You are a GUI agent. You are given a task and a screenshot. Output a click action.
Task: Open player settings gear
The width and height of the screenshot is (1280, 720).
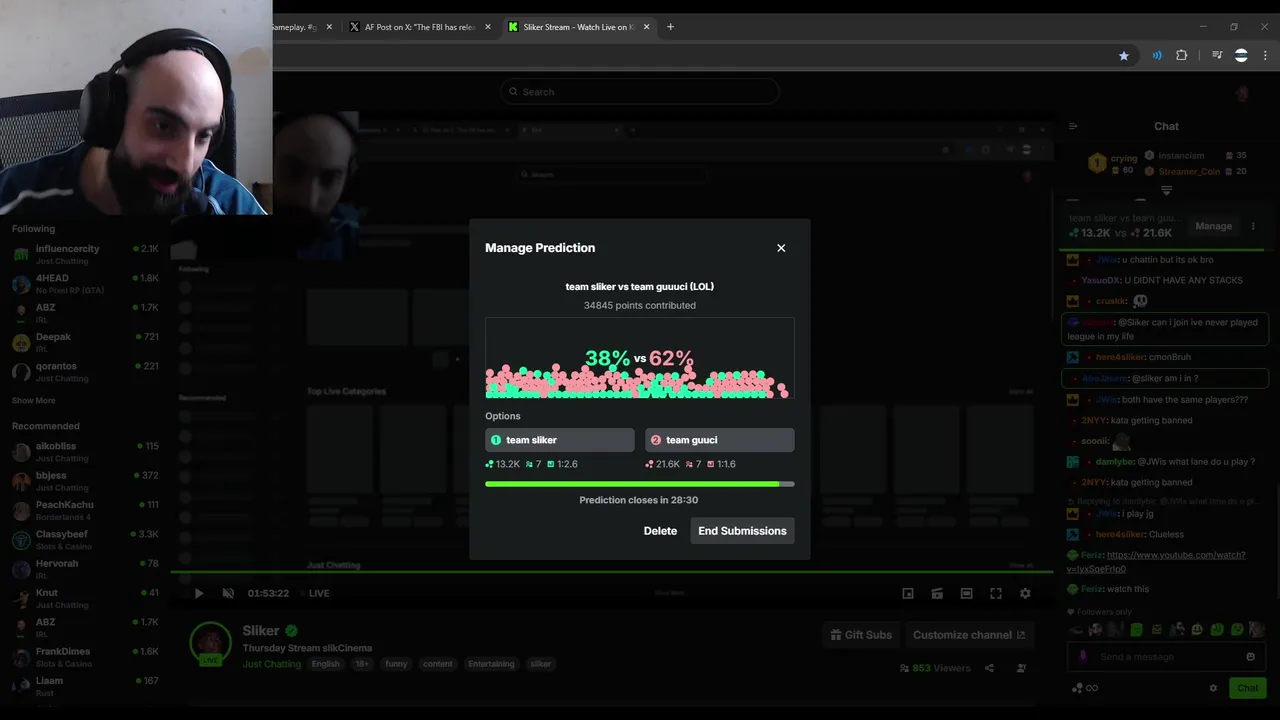1025,593
